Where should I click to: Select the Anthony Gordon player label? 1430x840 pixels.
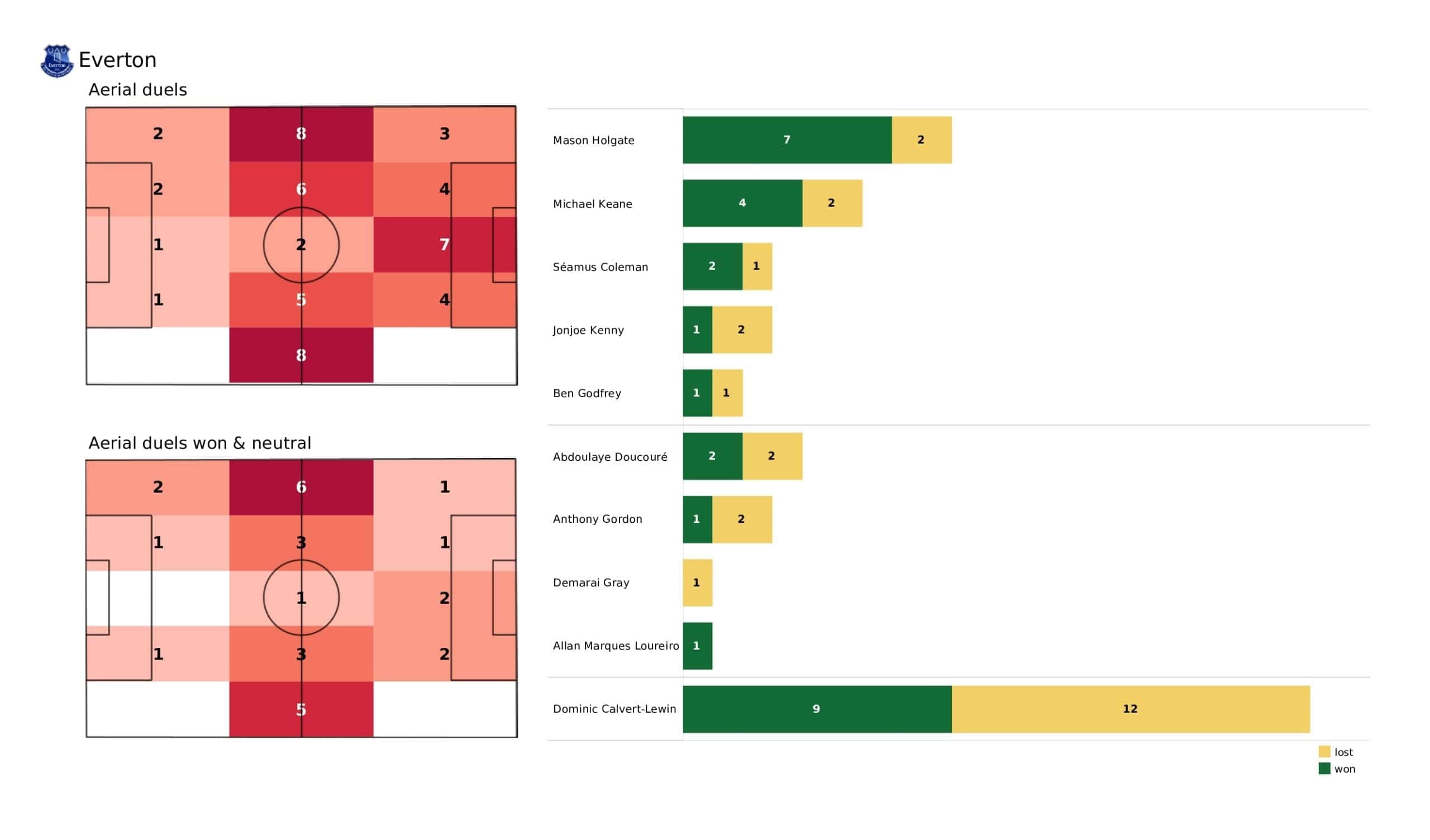598,519
